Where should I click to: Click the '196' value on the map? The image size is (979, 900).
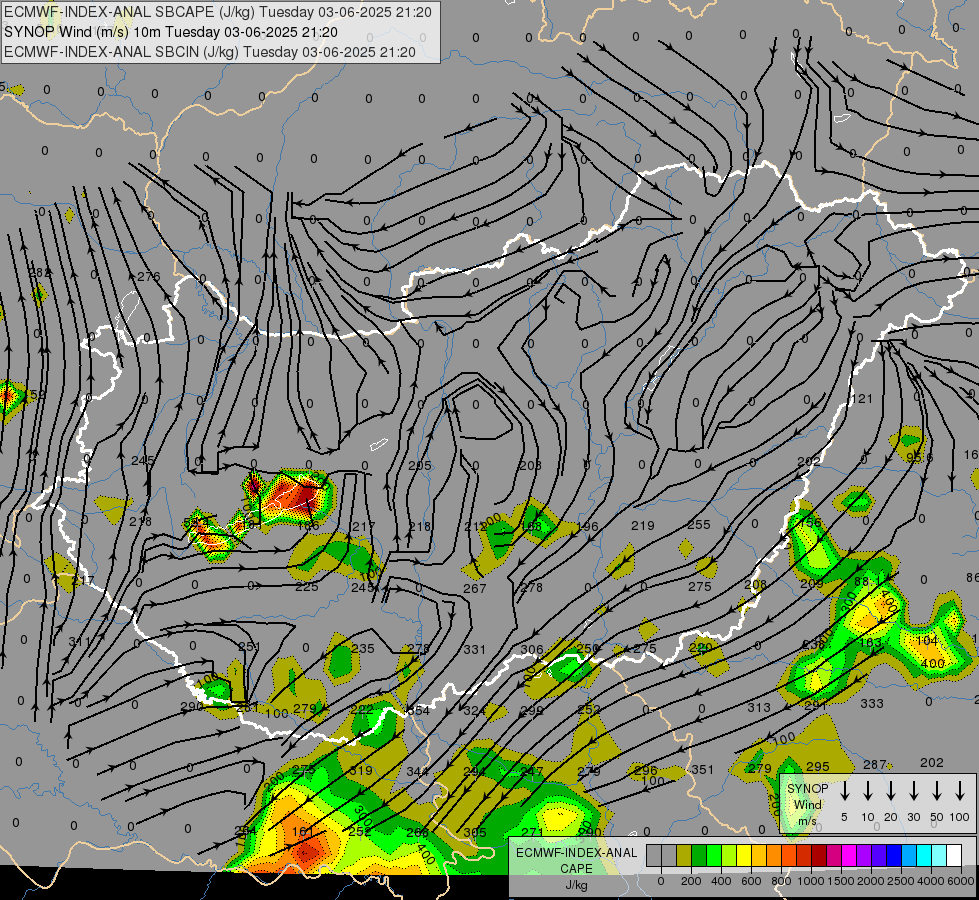click(587, 527)
